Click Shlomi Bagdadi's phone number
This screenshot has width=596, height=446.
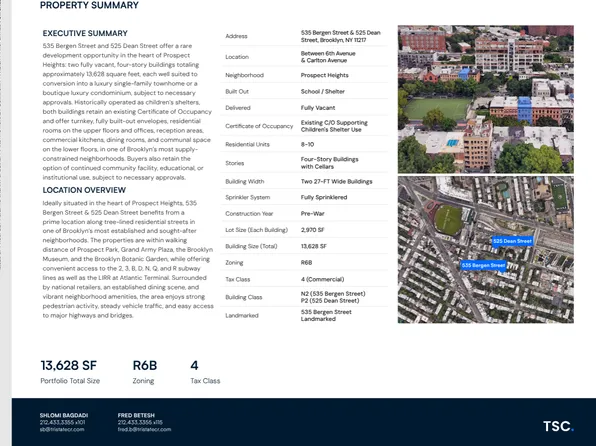click(62, 422)
